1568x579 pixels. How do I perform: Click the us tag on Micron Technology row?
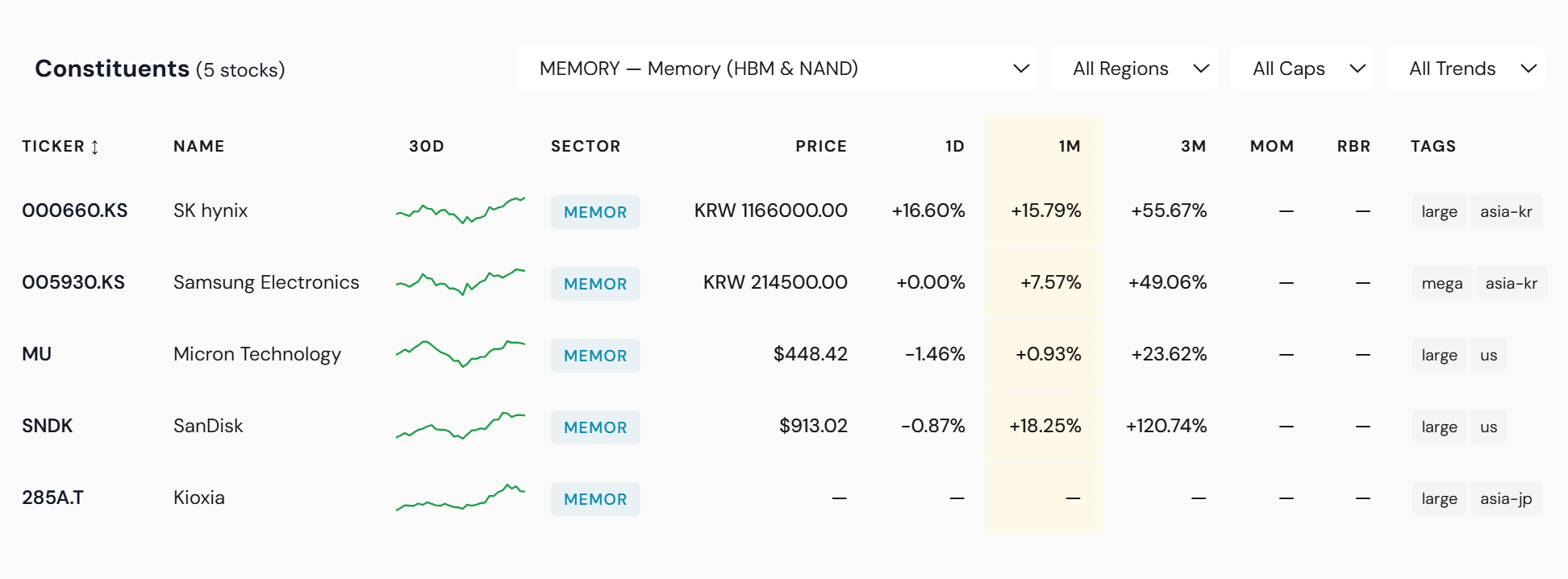click(1489, 355)
